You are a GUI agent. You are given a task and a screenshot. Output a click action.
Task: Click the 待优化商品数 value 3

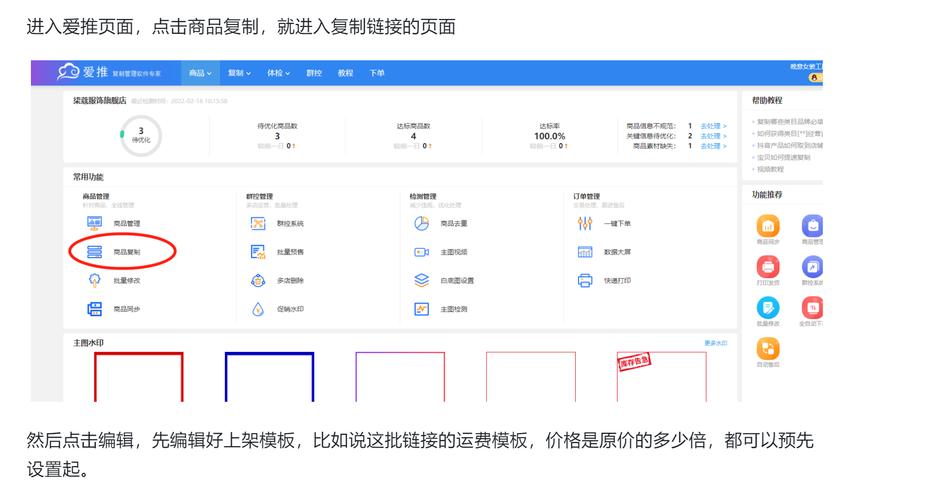[x=277, y=136]
